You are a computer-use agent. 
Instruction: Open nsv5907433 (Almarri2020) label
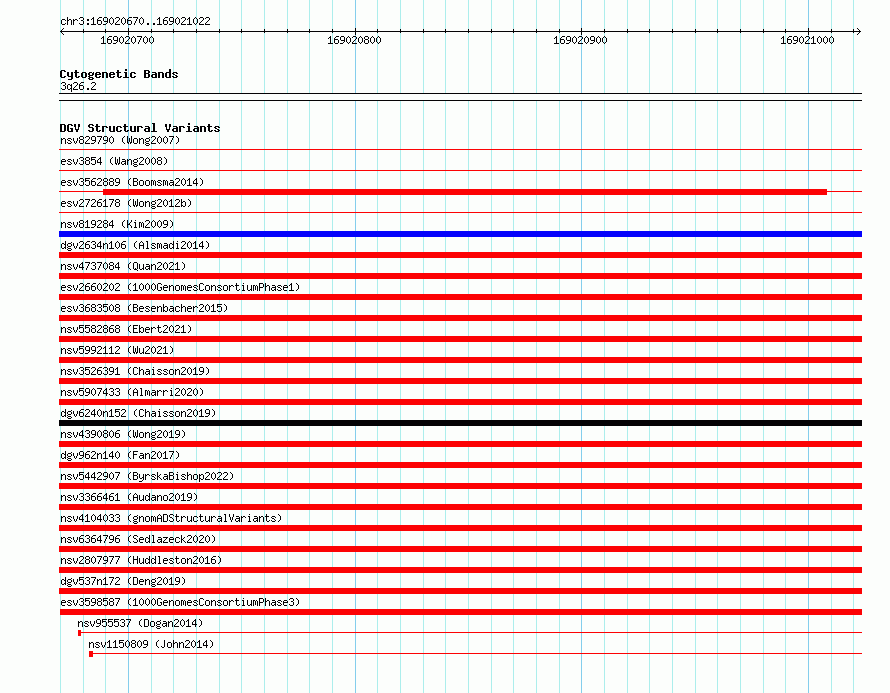[x=132, y=392]
